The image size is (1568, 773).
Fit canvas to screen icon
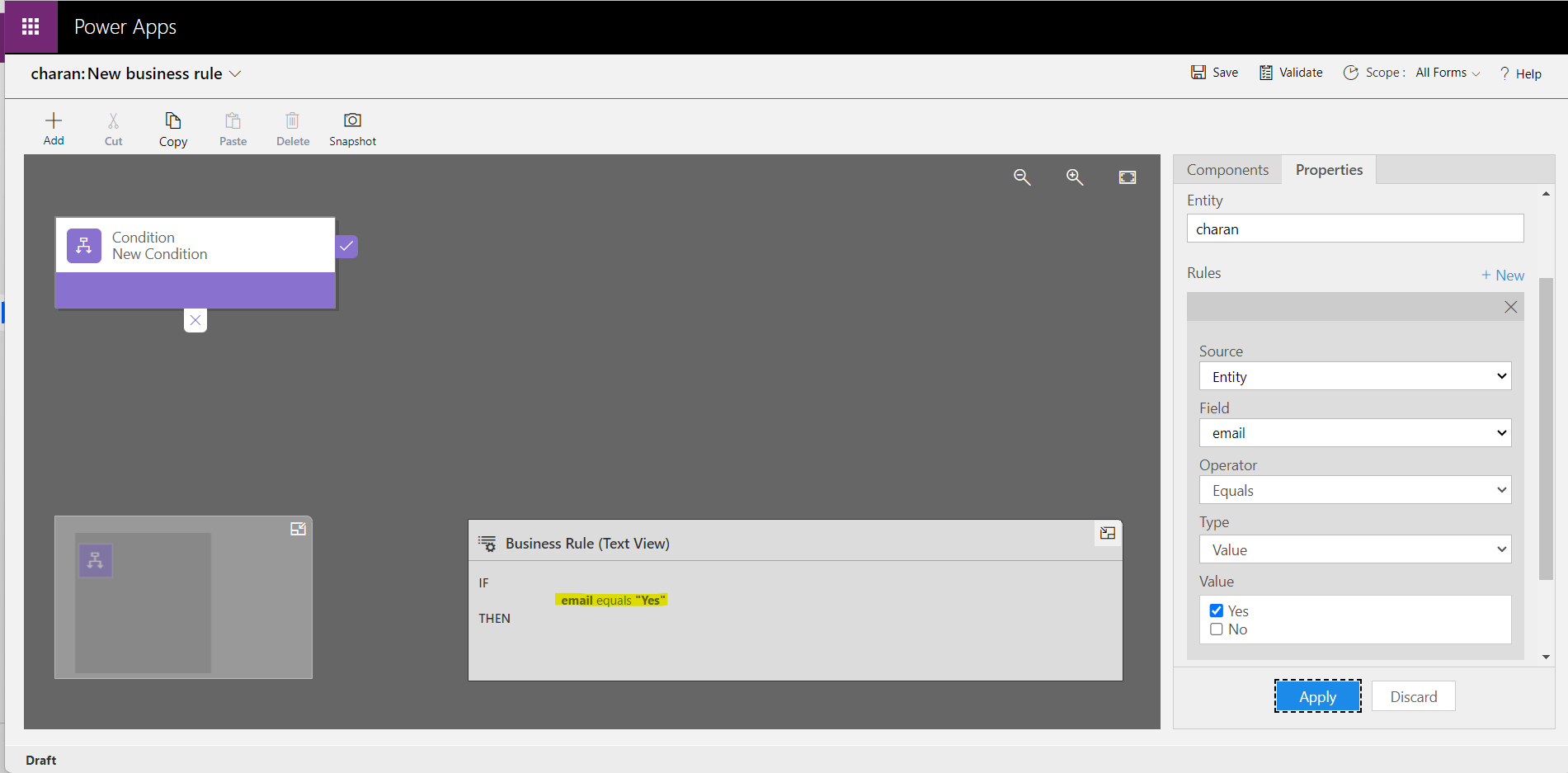click(x=1128, y=177)
